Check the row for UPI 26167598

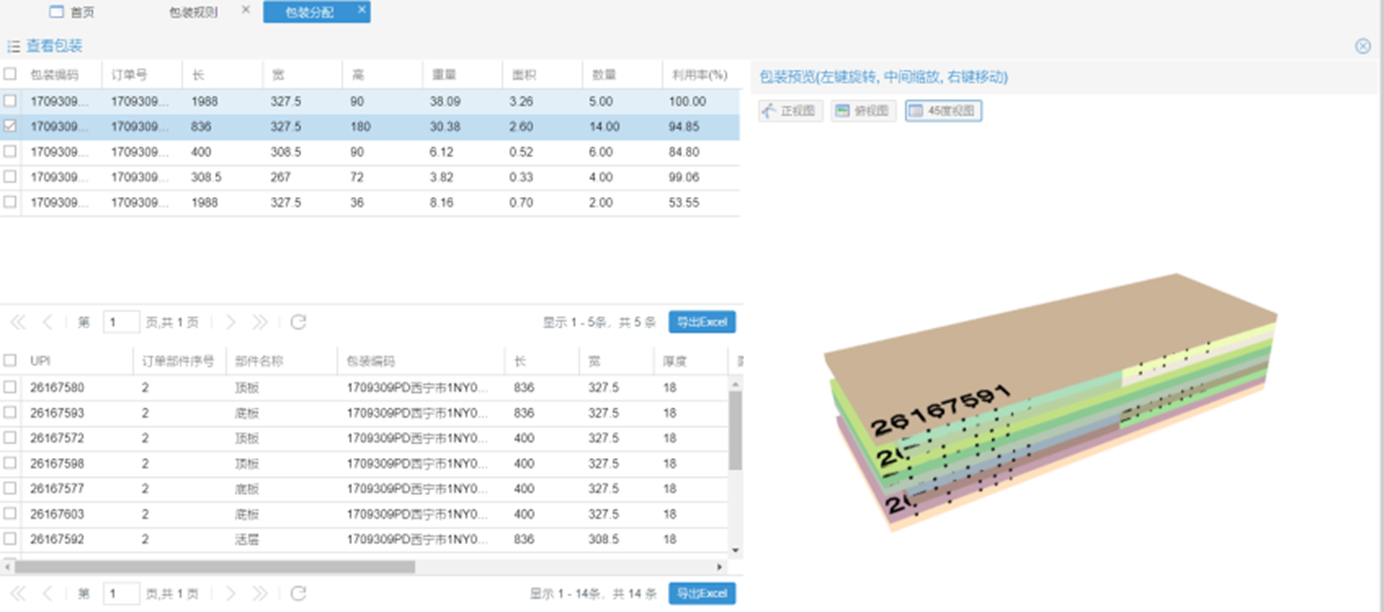click(x=10, y=464)
